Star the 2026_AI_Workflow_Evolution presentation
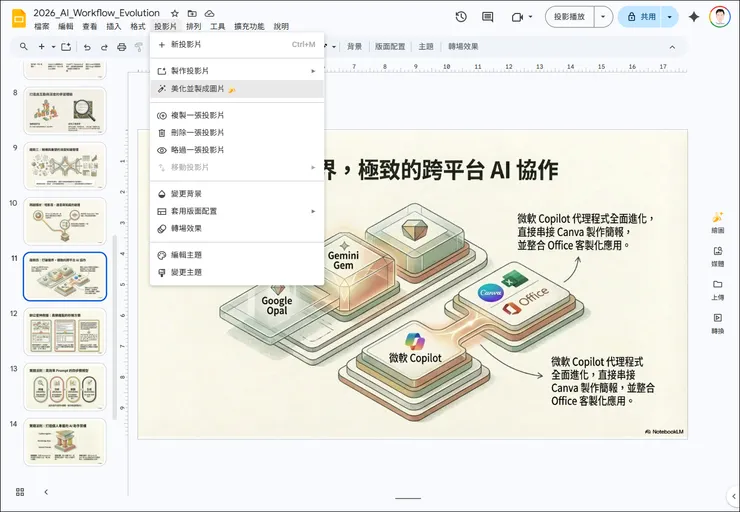The image size is (740, 512). [x=175, y=13]
